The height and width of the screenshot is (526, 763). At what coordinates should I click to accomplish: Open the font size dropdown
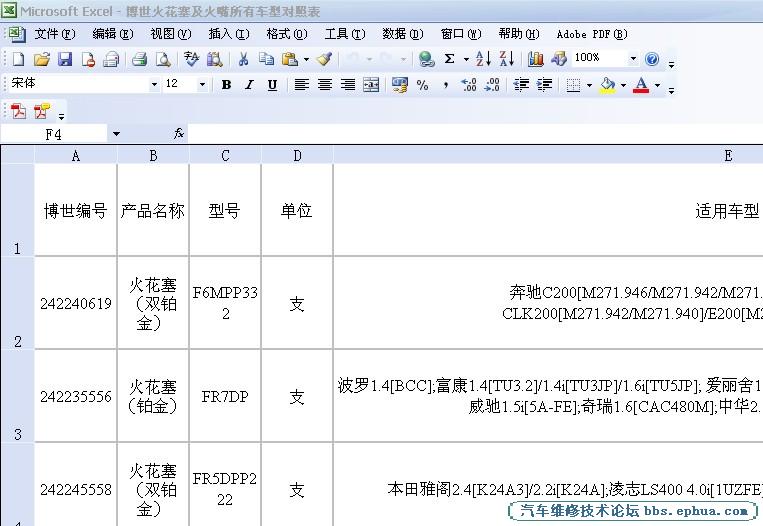tap(202, 85)
